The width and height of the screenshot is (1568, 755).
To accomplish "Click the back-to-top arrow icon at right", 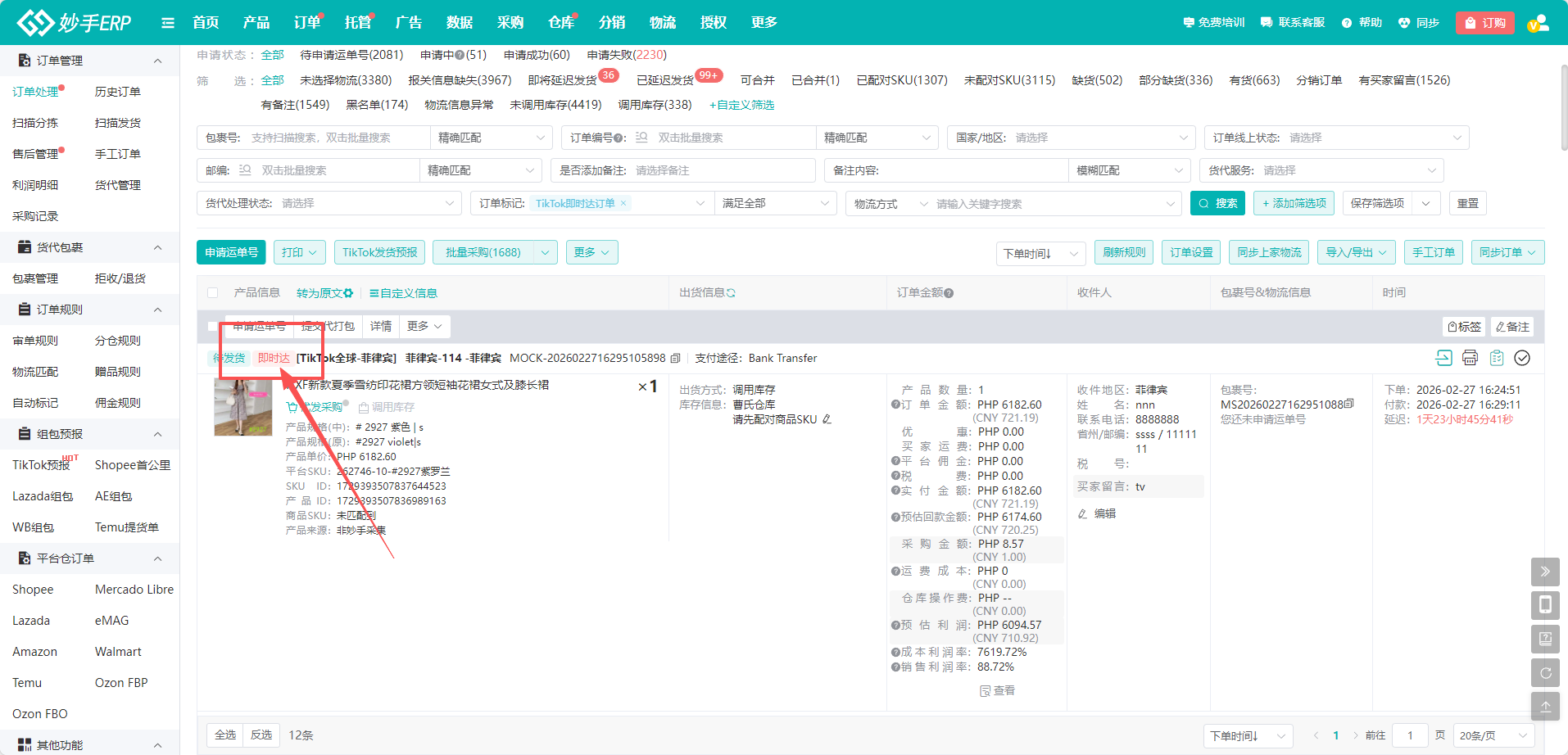I will point(1545,707).
